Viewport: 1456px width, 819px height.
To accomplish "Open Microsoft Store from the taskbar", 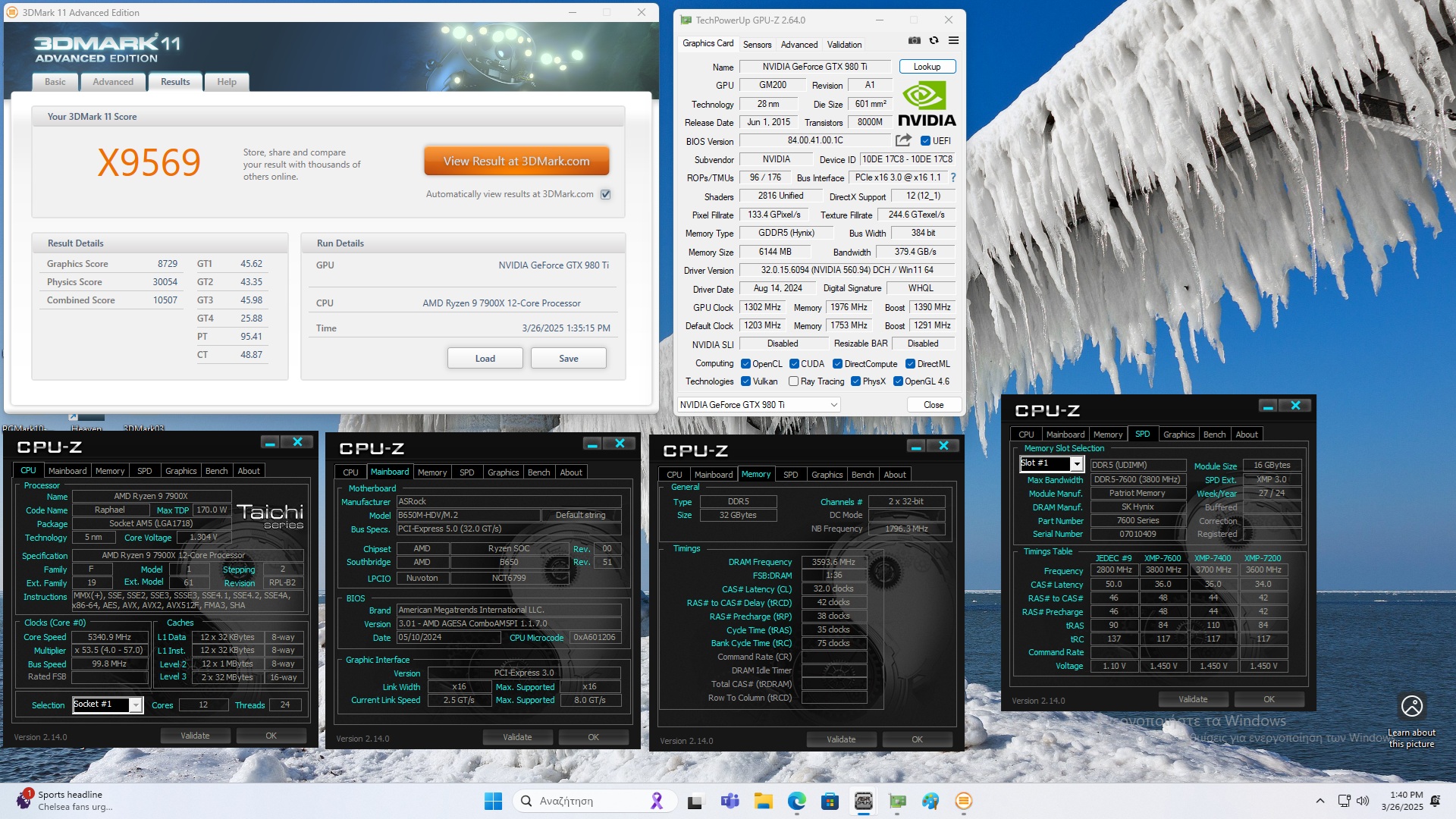I will 830,801.
